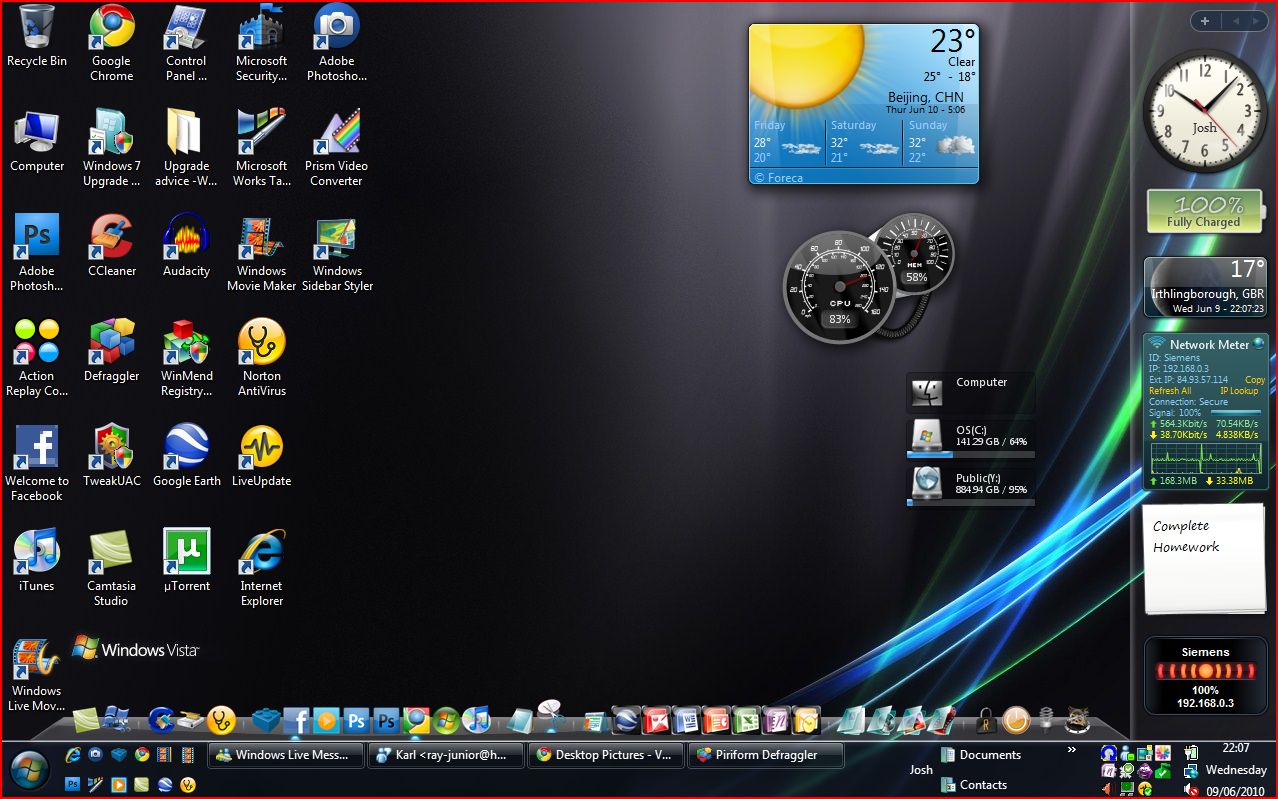The width and height of the screenshot is (1278, 799).
Task: Open the Upgrade advice folder on the desktop
Action: [x=186, y=148]
